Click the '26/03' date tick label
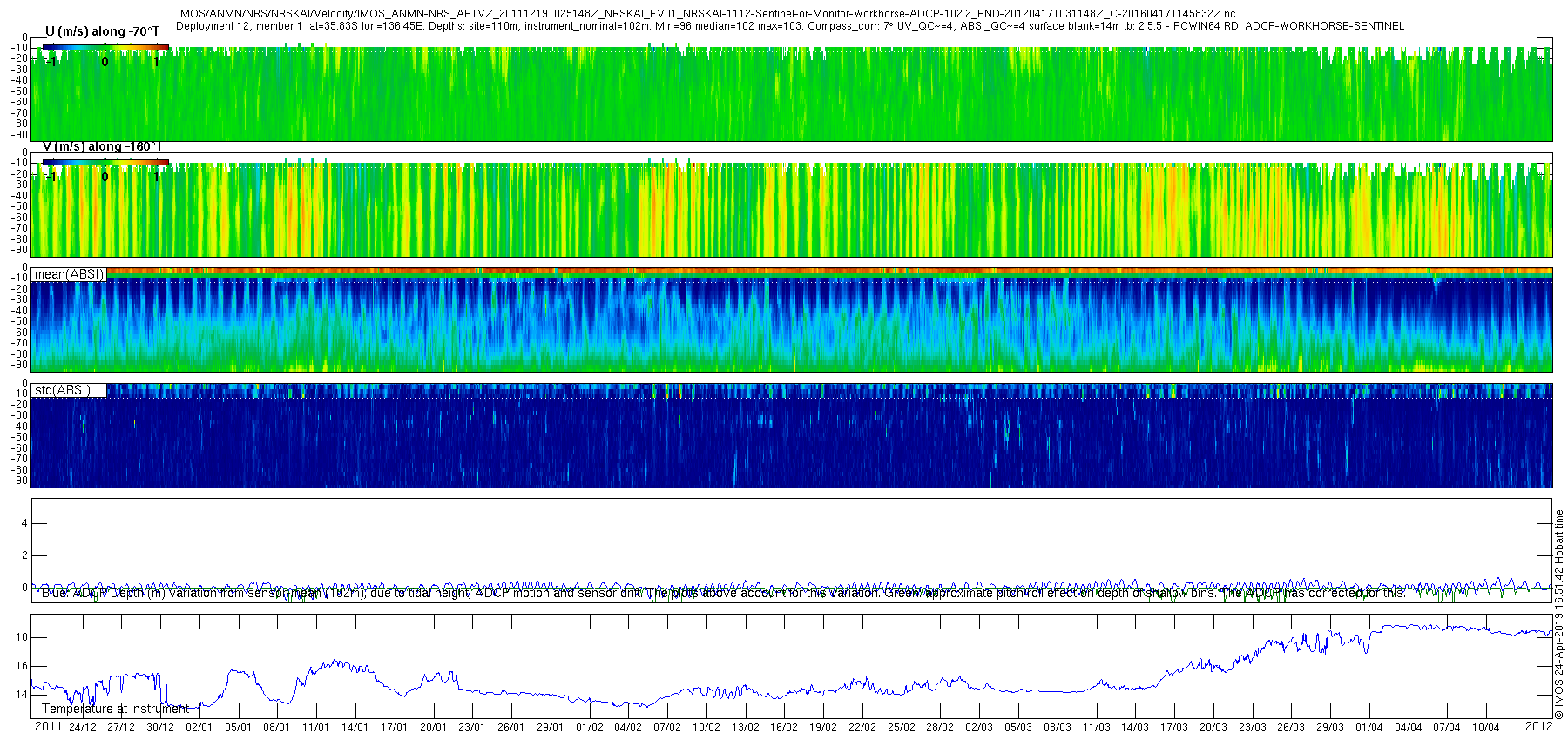This screenshot has width=1568, height=740. pyautogui.click(x=1291, y=728)
